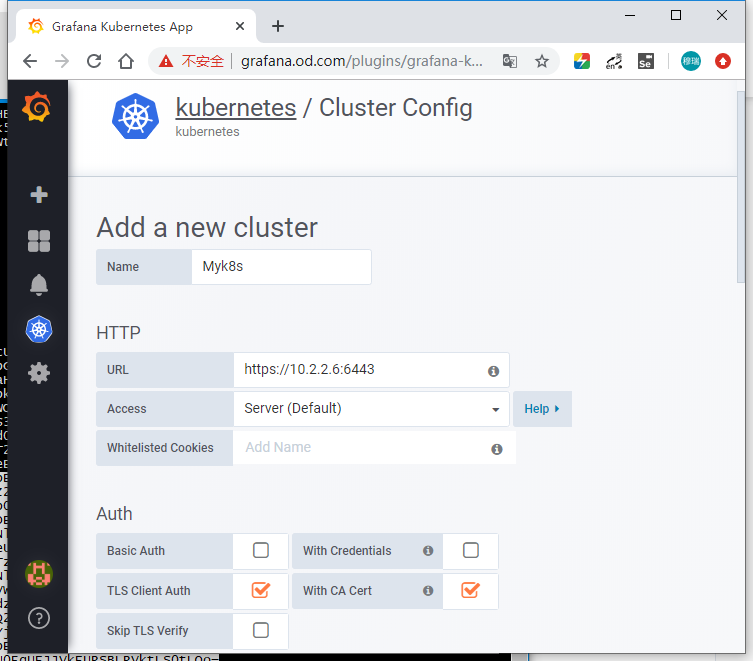Open the Grafana home logo in sidebar

[x=37, y=107]
